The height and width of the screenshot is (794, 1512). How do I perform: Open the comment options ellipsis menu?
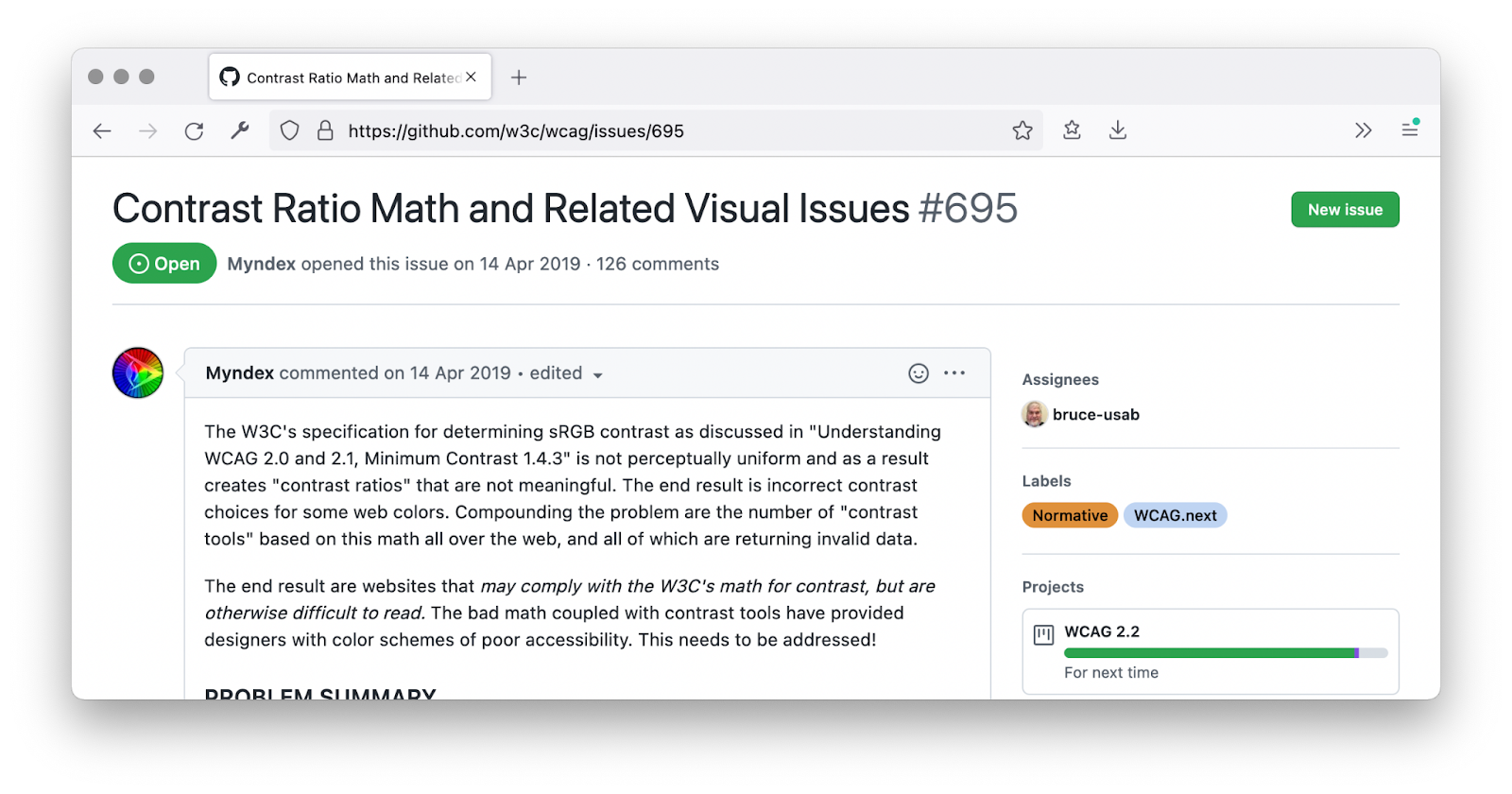954,373
